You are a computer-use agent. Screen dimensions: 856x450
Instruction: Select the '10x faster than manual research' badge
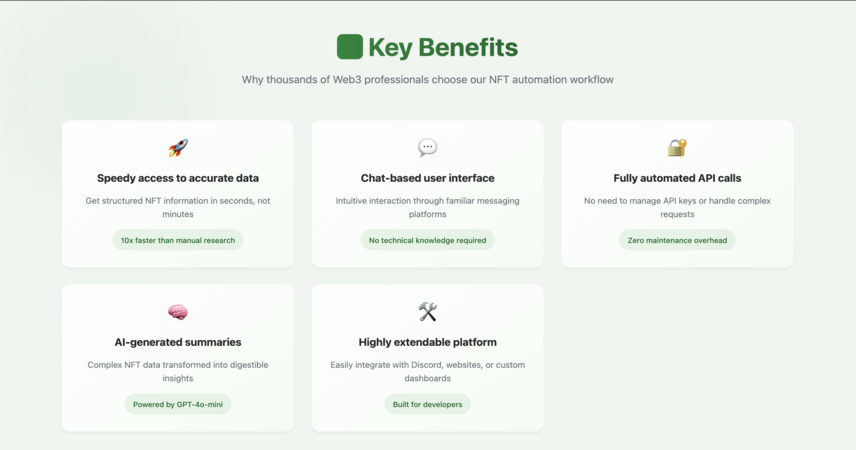[178, 240]
